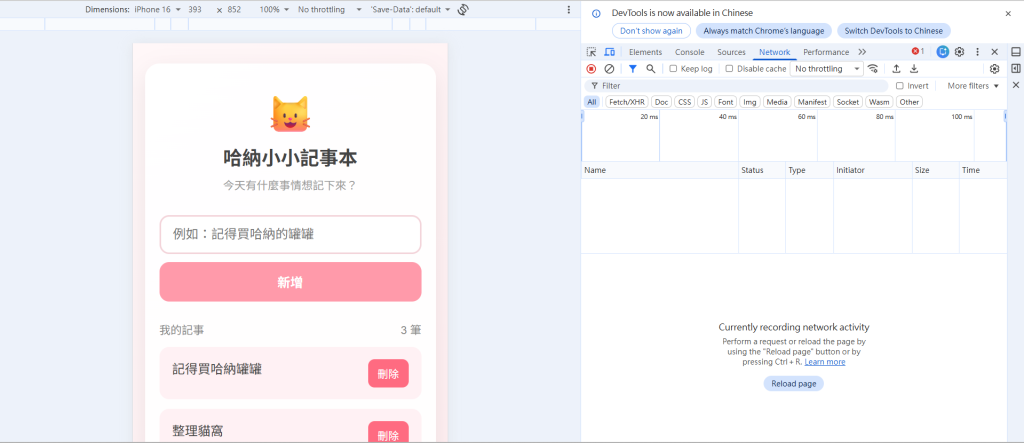Screen dimensions: 1024x443
Task: Click the Reload page button
Action: [x=793, y=384]
